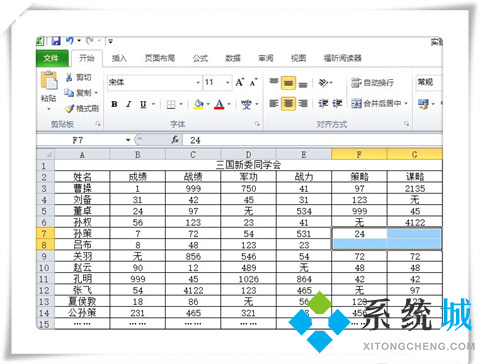Expand the font color dropdown arrow

(x=229, y=104)
